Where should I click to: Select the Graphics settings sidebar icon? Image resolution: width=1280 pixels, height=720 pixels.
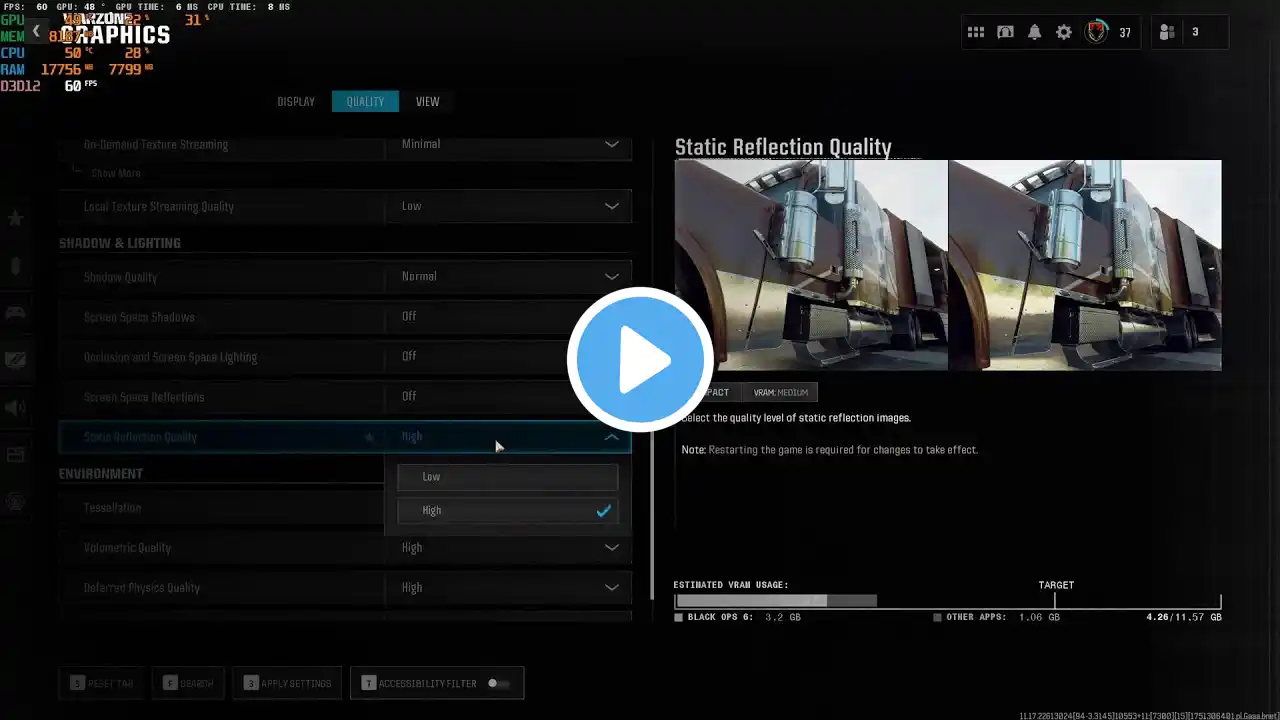click(15, 360)
